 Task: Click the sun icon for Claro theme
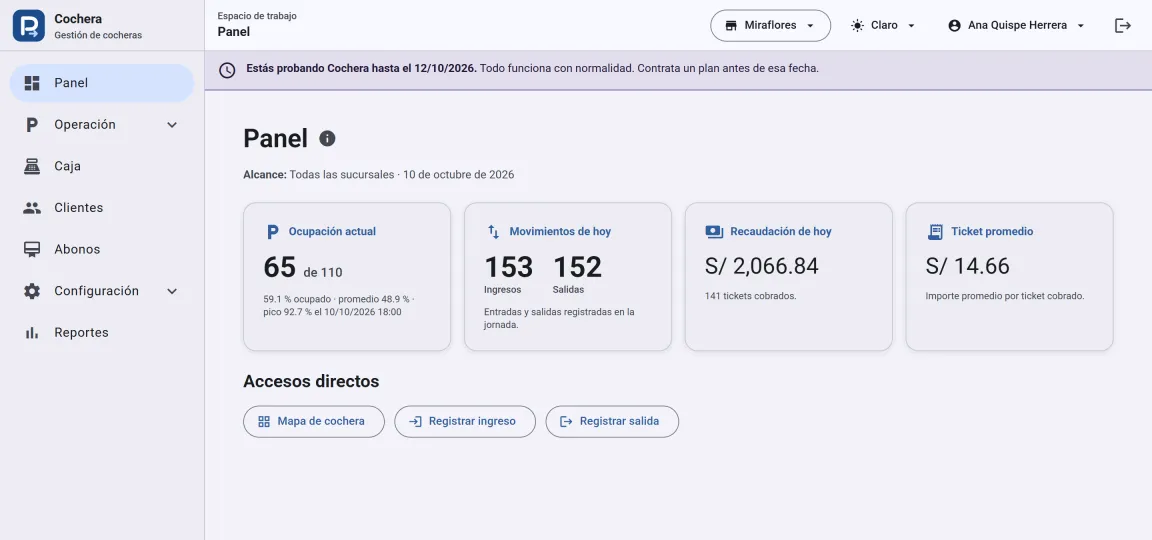click(857, 26)
